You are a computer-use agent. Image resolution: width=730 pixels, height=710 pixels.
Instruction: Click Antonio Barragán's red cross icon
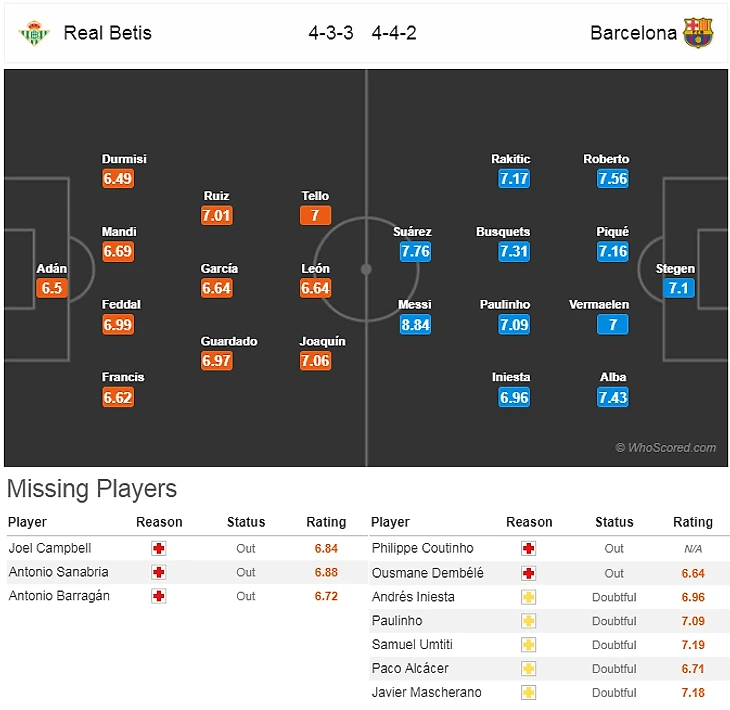click(x=159, y=597)
